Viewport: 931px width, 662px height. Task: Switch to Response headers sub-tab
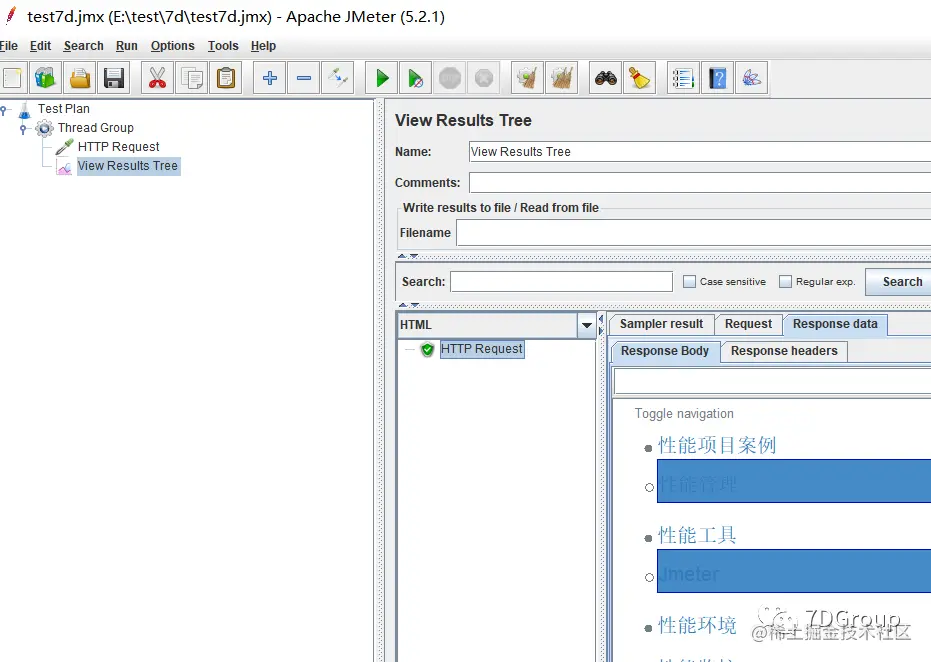[784, 351]
